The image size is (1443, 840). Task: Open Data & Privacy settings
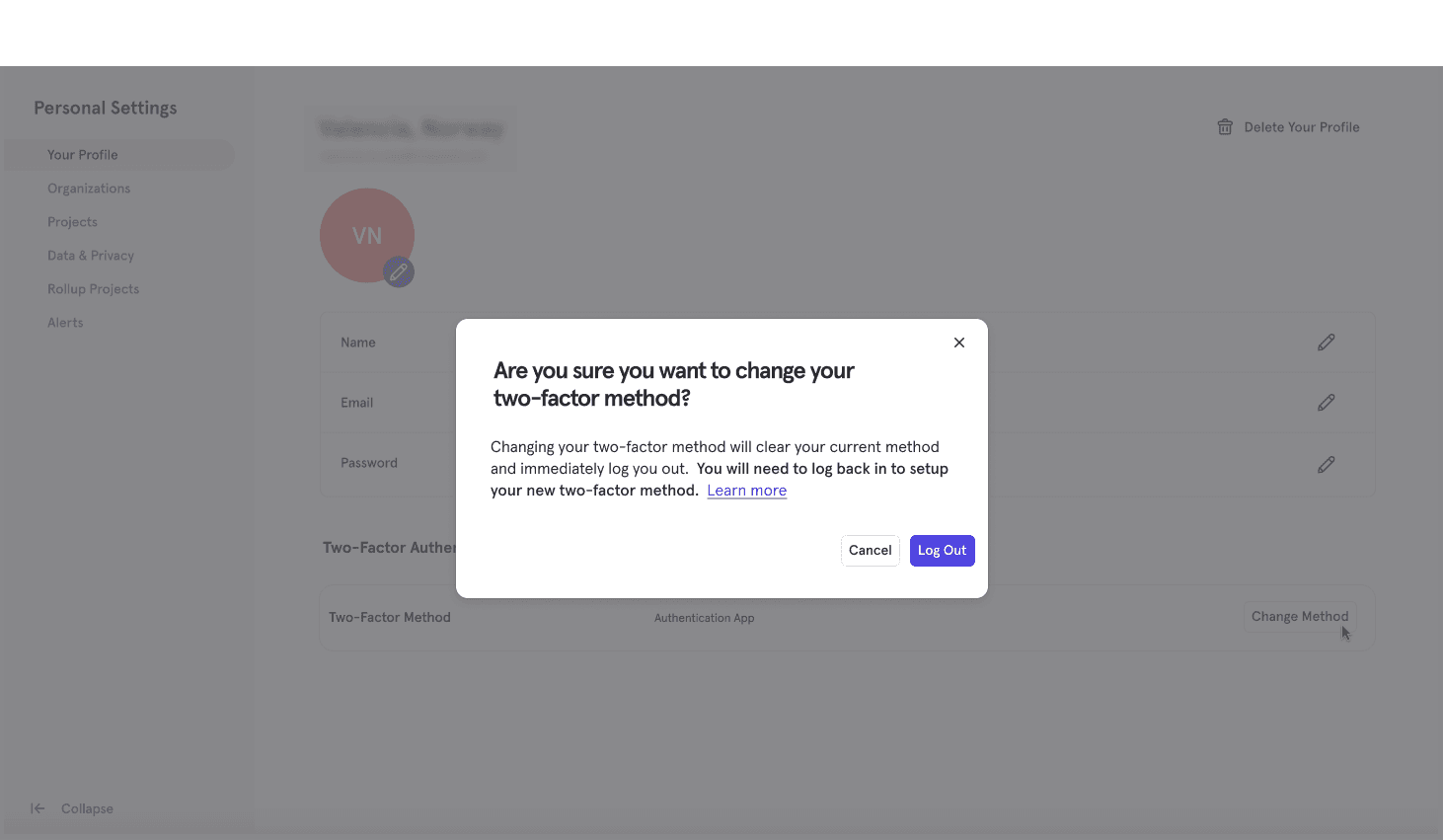coord(90,255)
